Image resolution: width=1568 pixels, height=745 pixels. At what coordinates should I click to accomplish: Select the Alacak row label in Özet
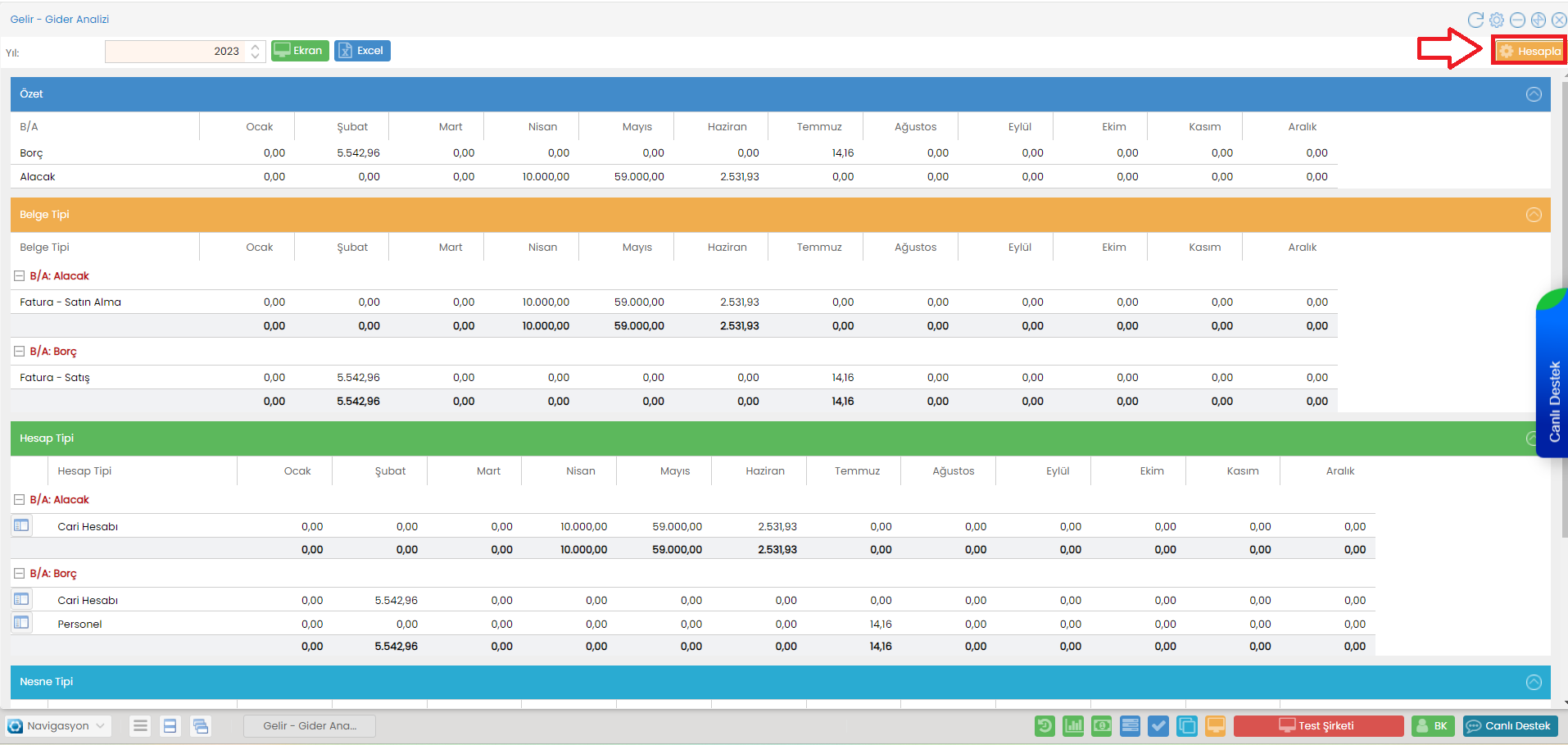point(38,177)
